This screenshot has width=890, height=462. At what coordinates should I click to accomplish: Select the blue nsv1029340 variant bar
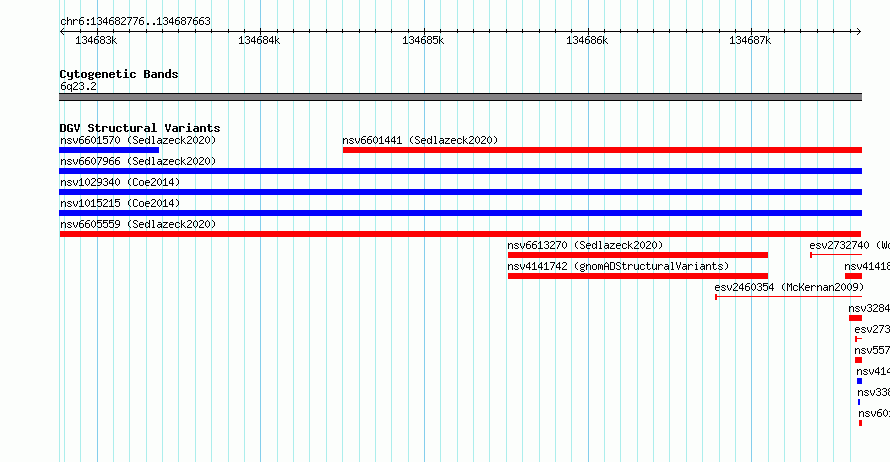click(x=460, y=192)
